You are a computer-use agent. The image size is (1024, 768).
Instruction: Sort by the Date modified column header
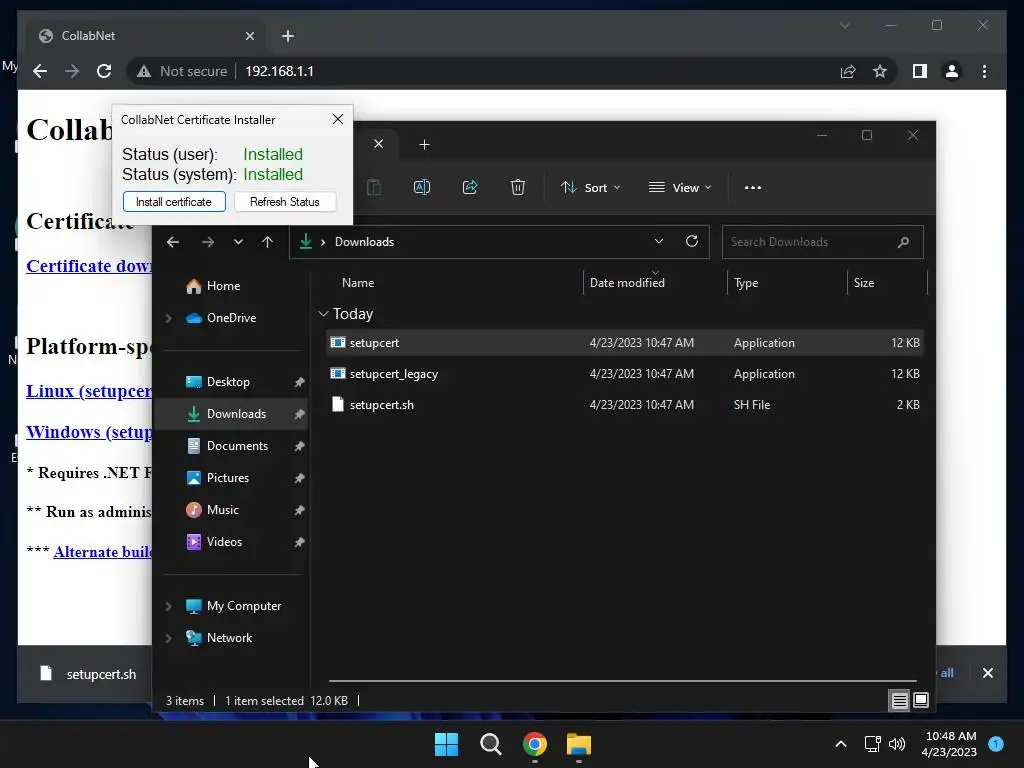tap(627, 283)
